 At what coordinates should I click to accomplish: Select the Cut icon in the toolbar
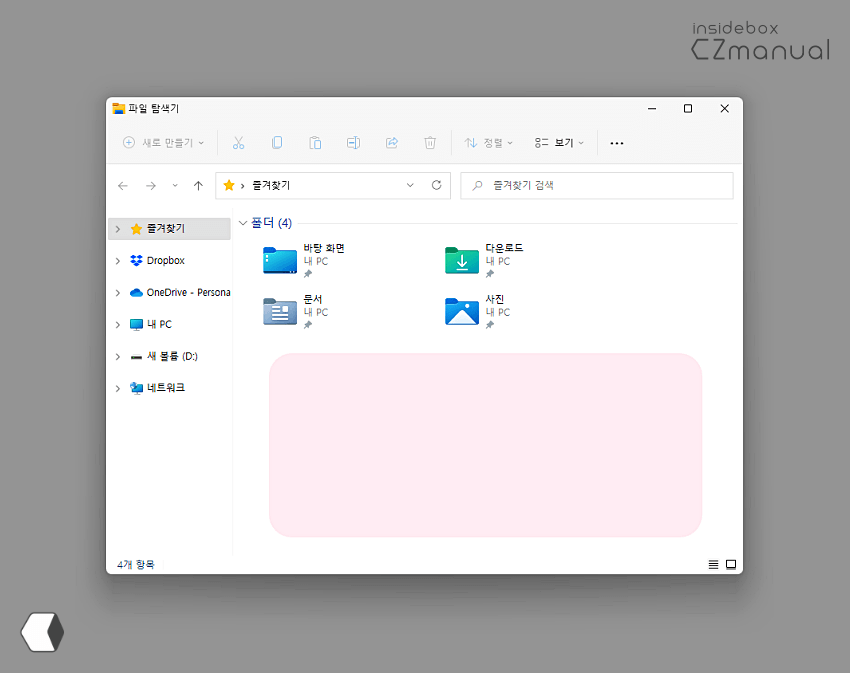238,143
